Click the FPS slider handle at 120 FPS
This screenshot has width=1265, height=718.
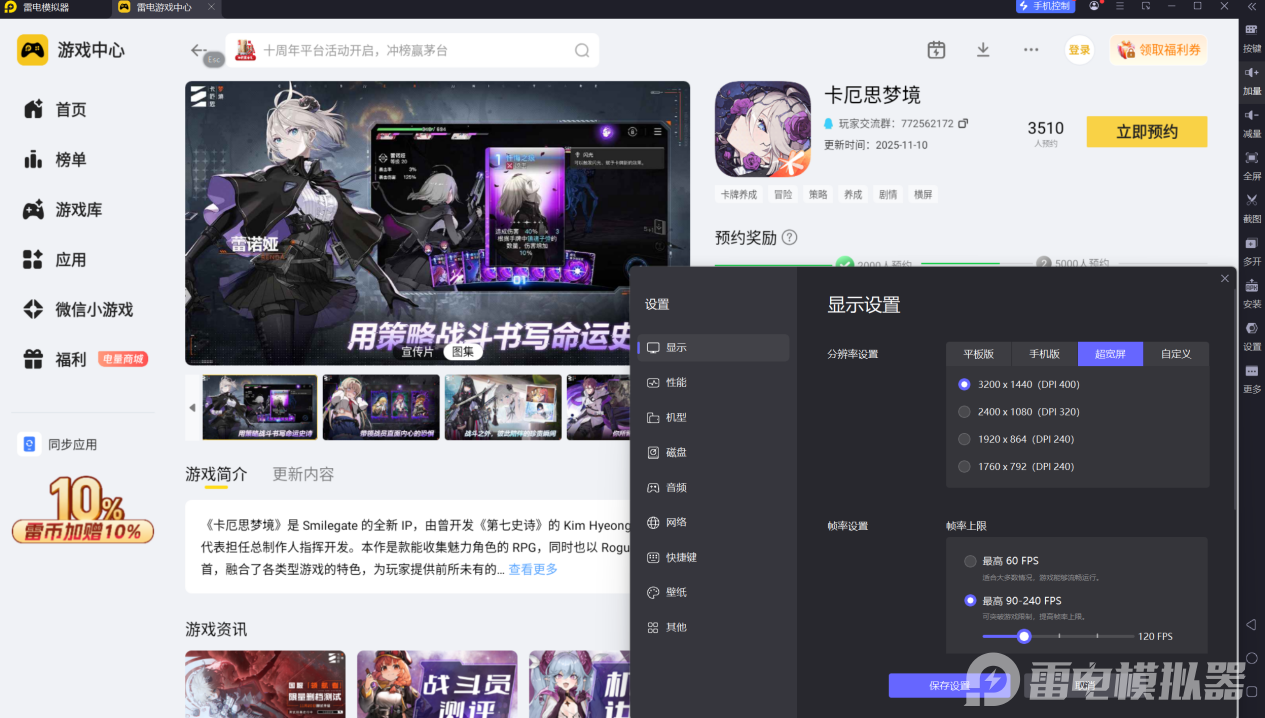(1024, 636)
